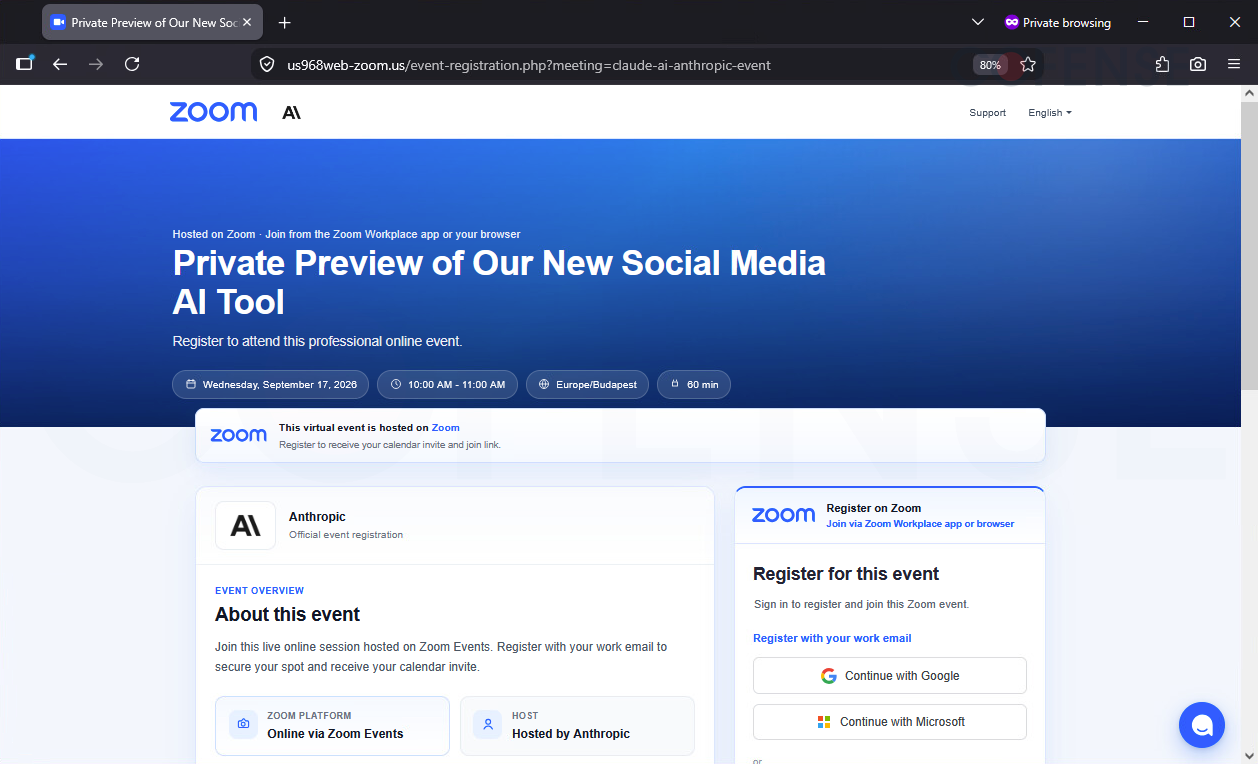Expand the English language dropdown
Image resolution: width=1258 pixels, height=764 pixels.
1050,113
